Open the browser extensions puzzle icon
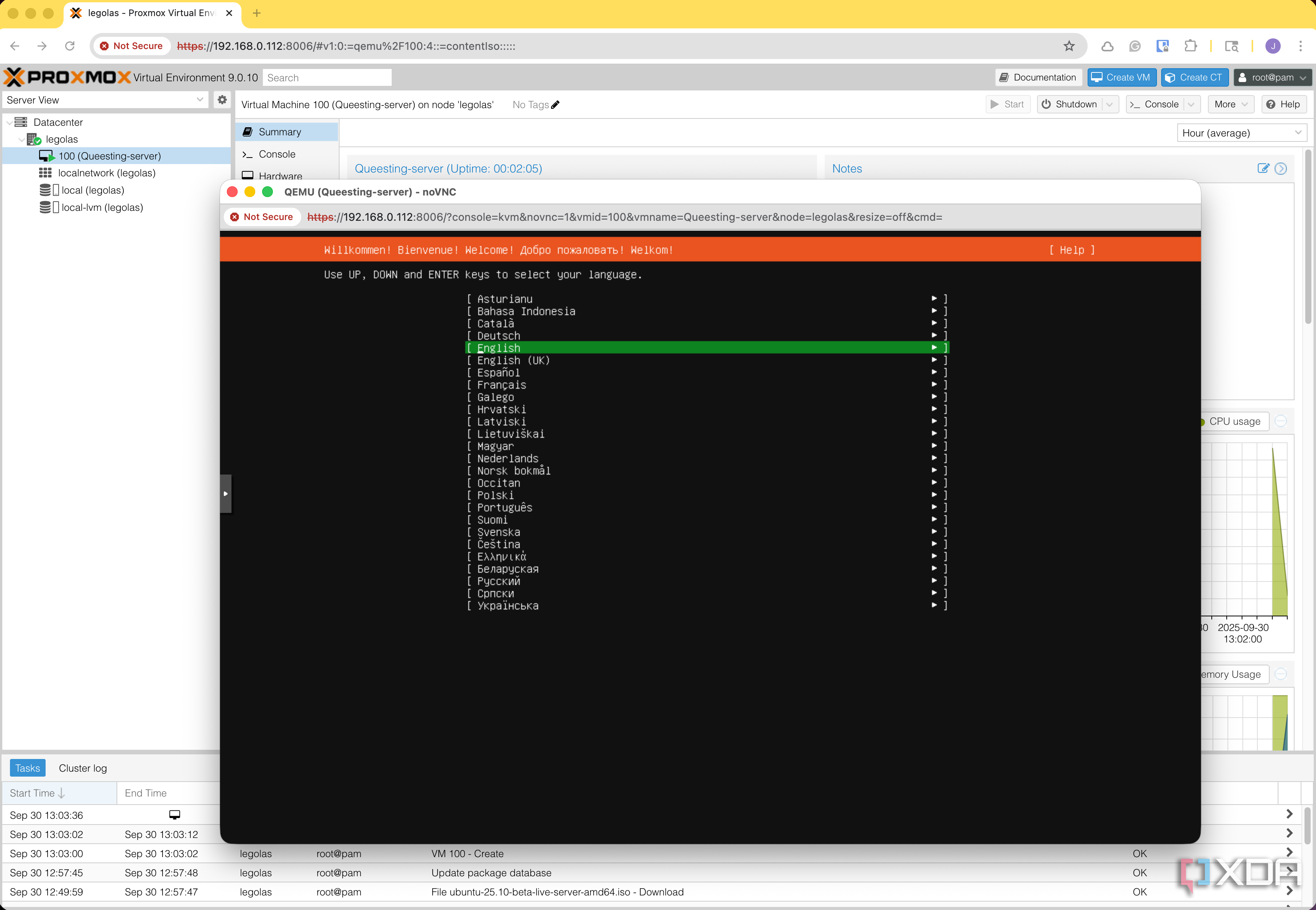The width and height of the screenshot is (1316, 910). tap(1190, 46)
